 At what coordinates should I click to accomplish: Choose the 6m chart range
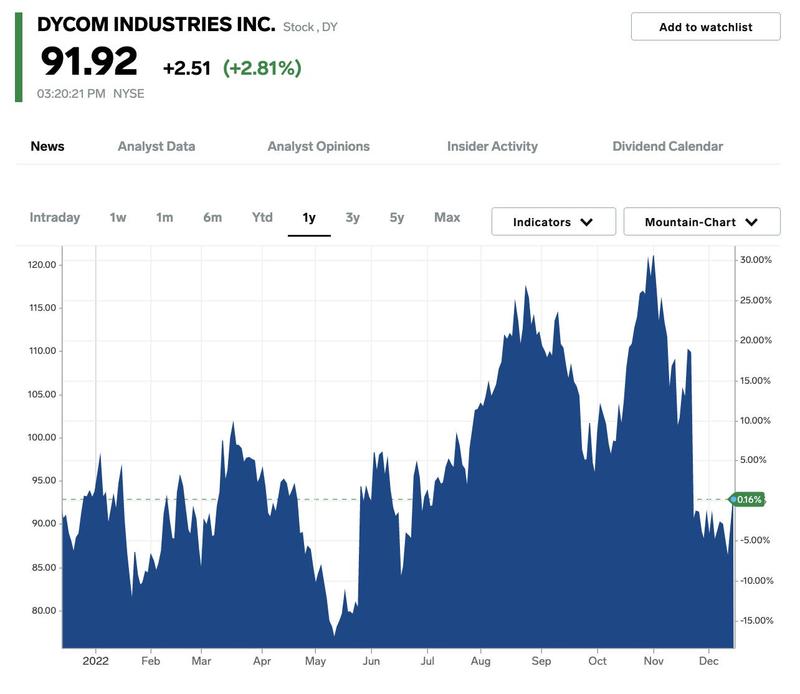[212, 218]
